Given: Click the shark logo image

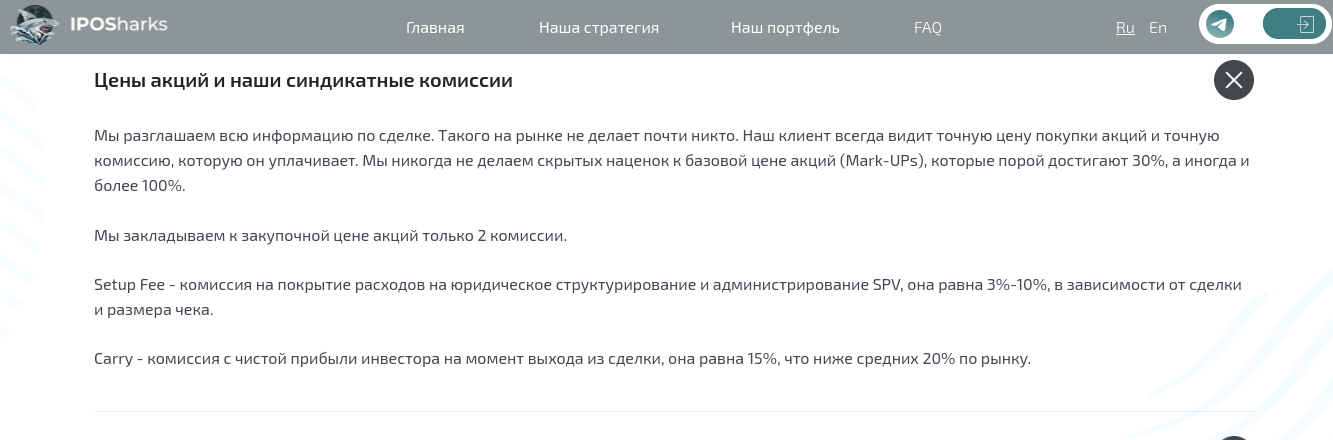Looking at the screenshot, I should [x=35, y=26].
